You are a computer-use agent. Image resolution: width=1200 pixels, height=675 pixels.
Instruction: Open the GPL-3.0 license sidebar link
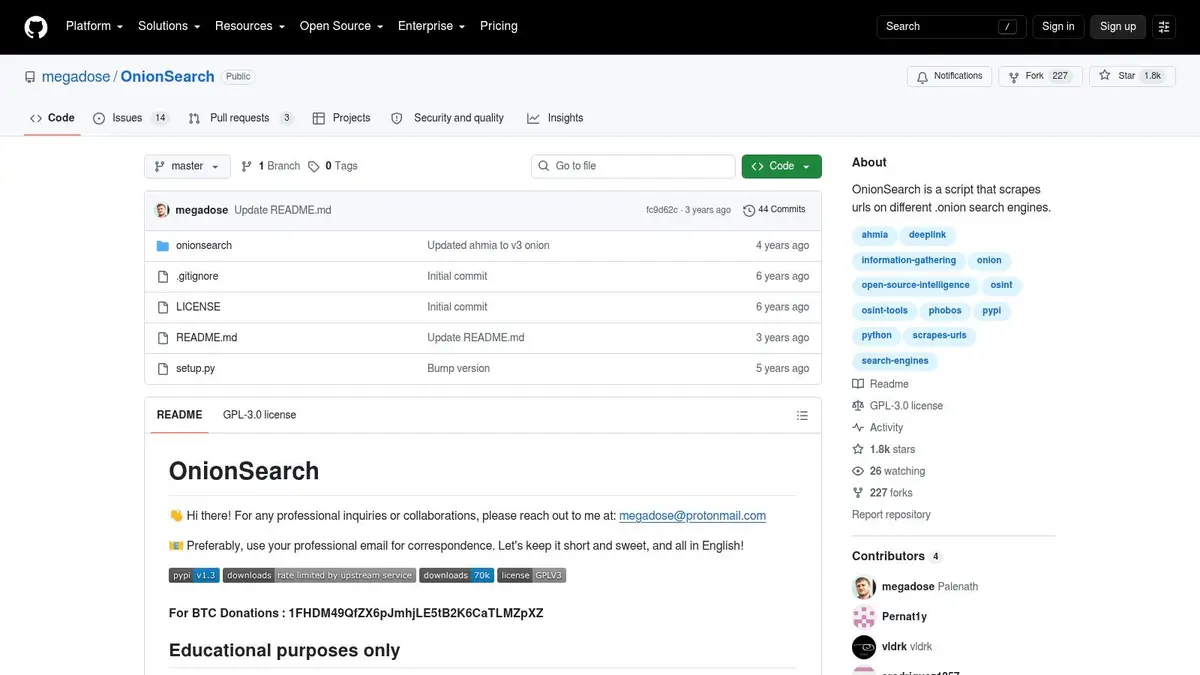click(898, 406)
